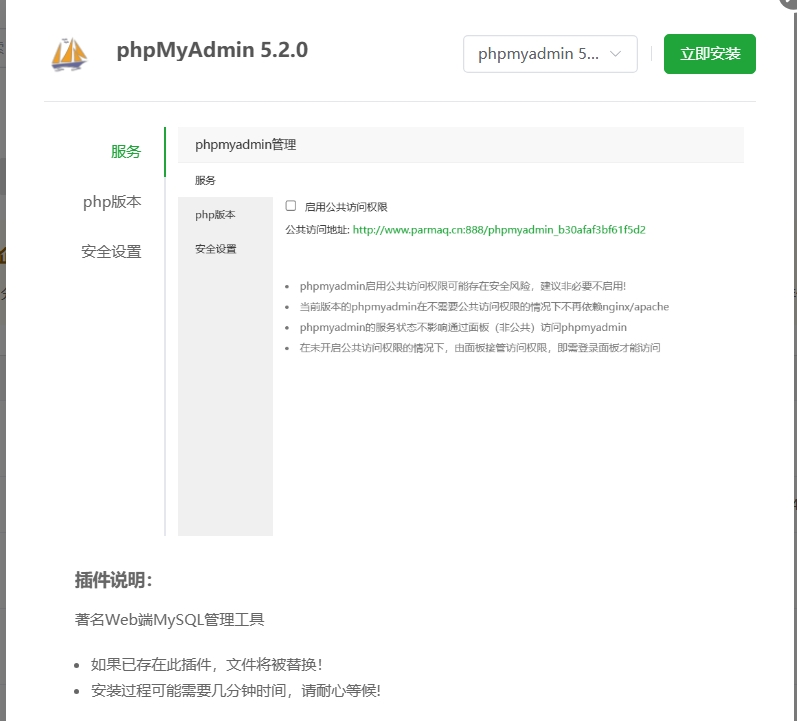Click the 公共访问地址 label
This screenshot has width=797, height=721.
(x=317, y=230)
